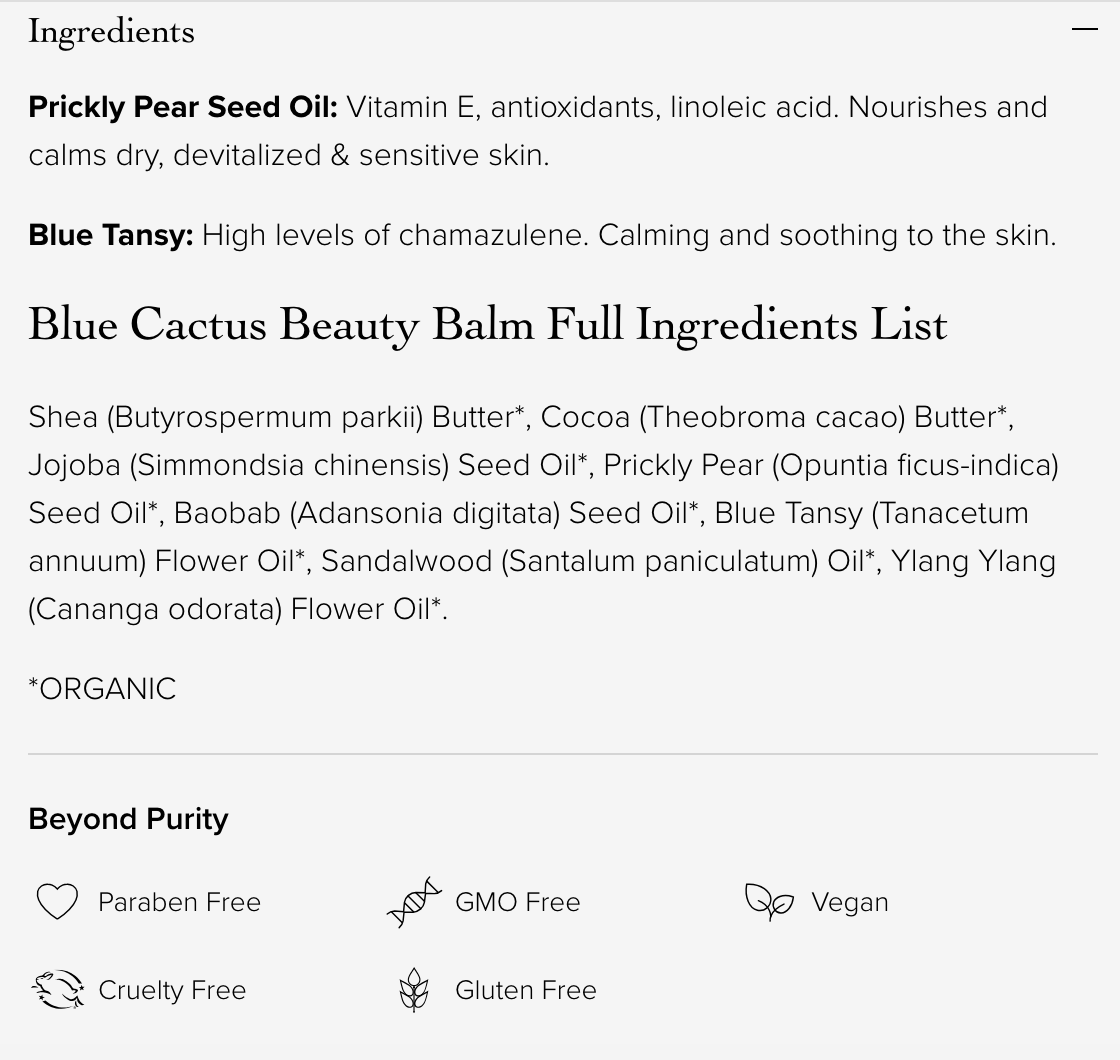
Task: Click the Paraben Free heart icon
Action: tap(57, 902)
